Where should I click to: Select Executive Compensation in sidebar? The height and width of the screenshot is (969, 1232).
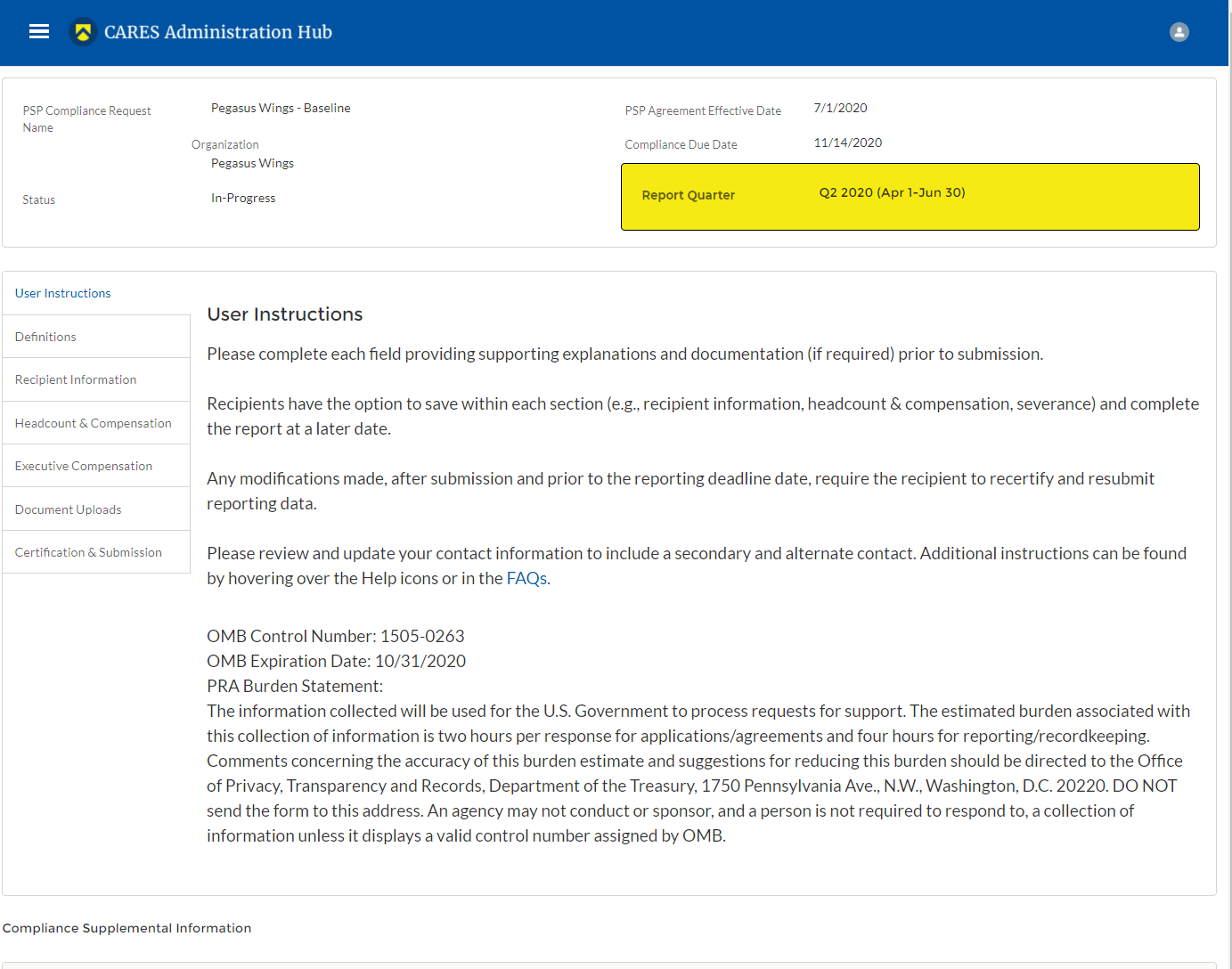(84, 466)
